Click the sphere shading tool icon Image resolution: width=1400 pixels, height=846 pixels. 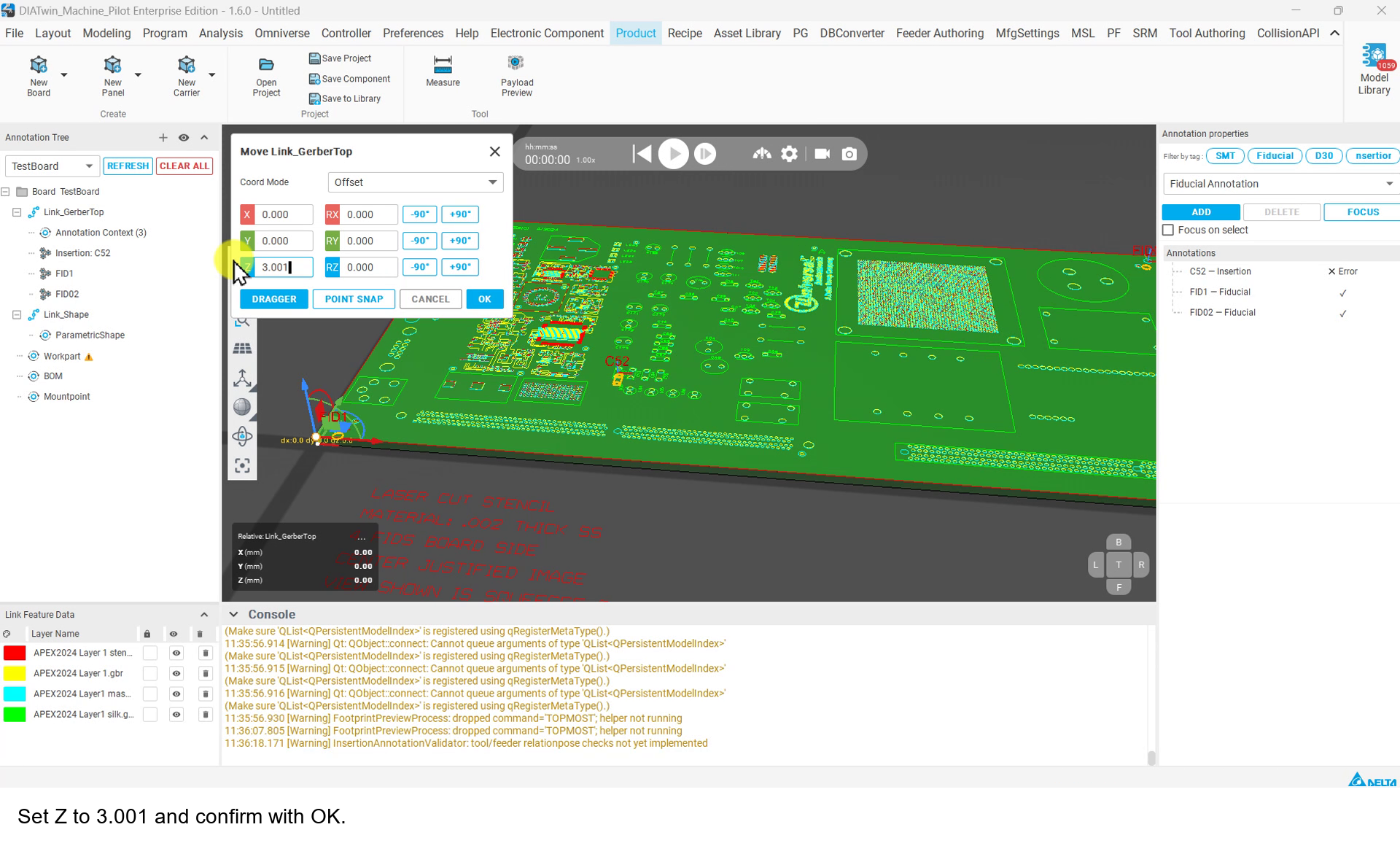pos(242,407)
